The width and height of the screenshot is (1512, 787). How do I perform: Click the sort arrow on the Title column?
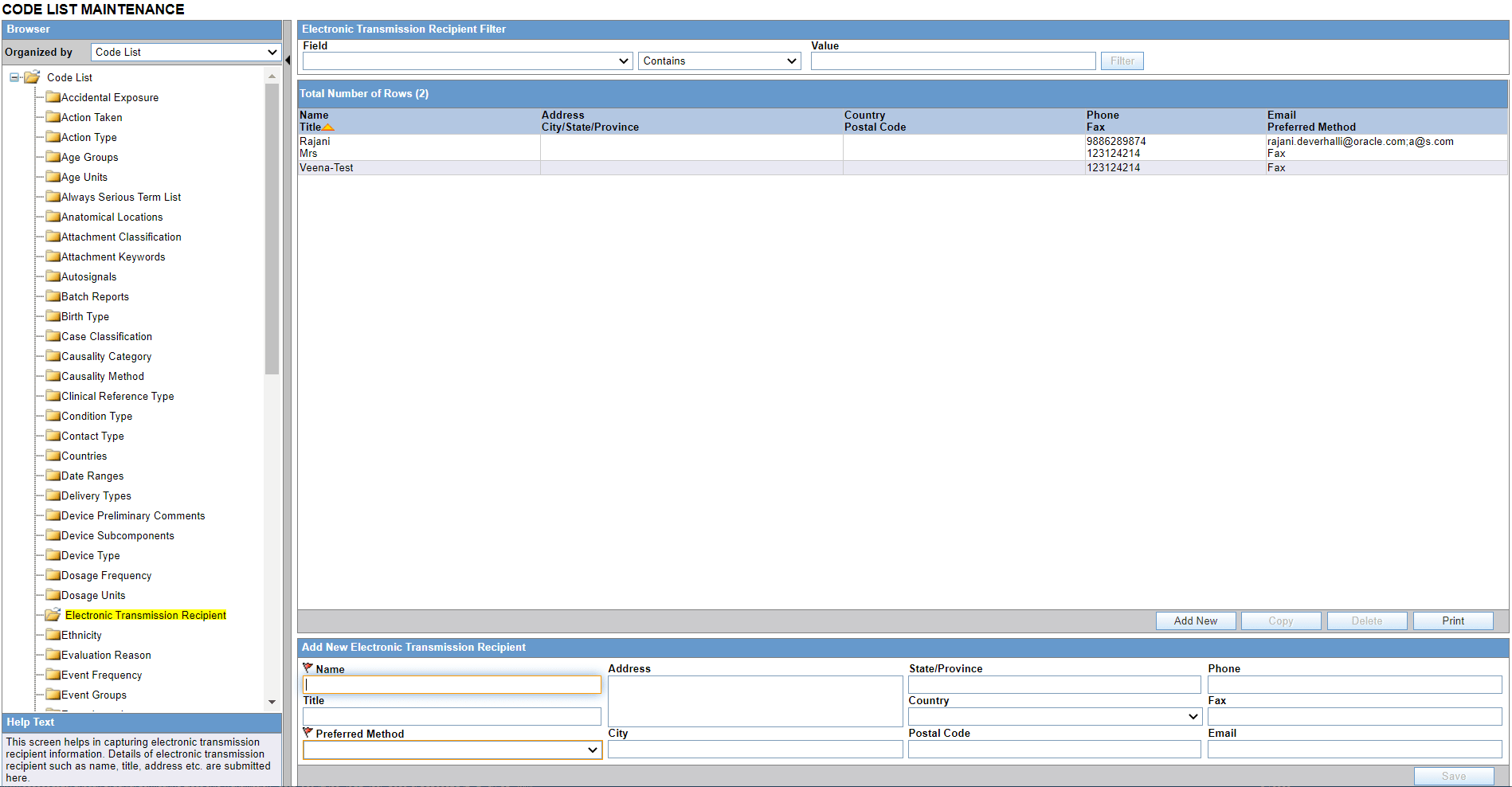(327, 127)
